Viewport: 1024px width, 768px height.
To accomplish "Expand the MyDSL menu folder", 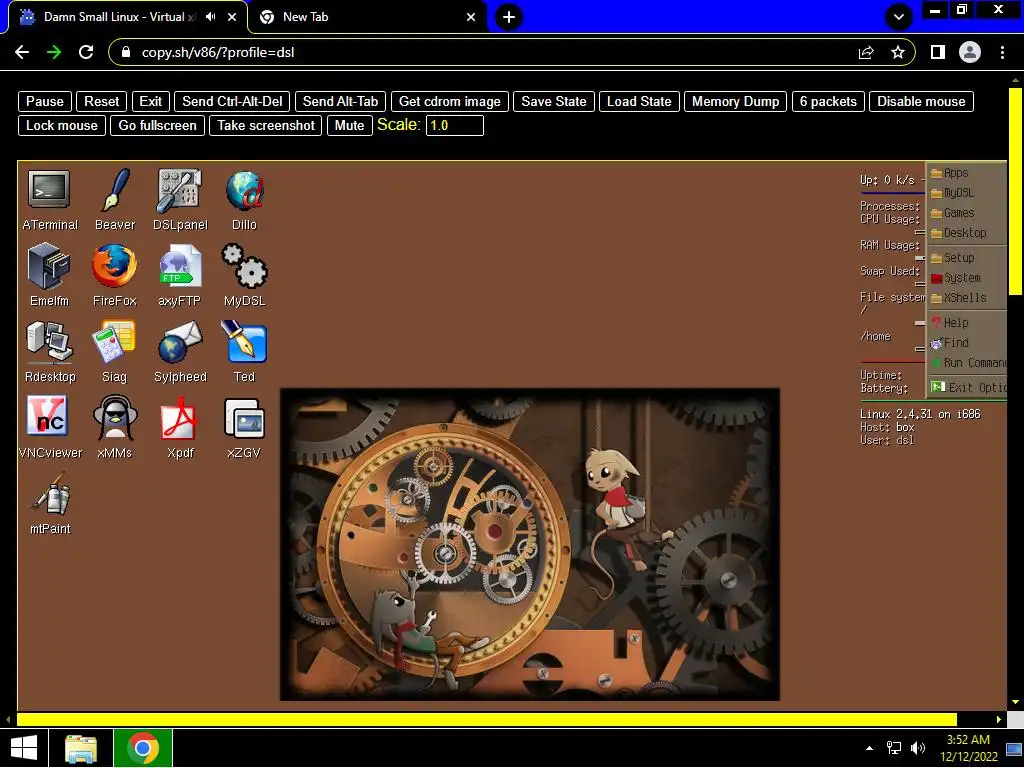I will (x=967, y=193).
